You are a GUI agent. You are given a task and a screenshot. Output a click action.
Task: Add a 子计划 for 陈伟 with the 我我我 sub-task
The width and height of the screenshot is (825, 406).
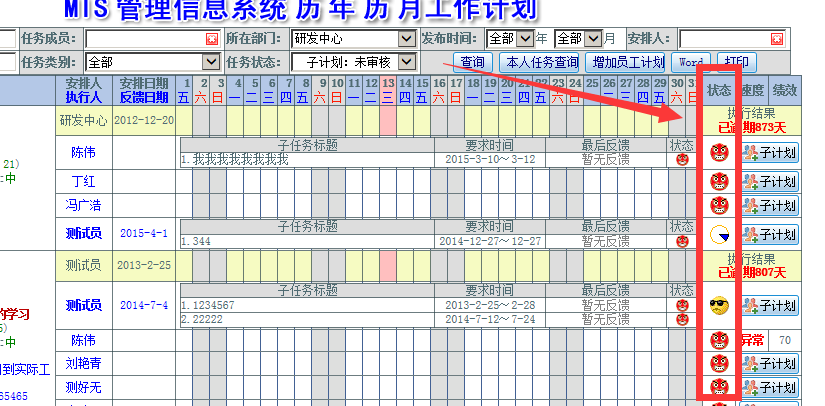(x=769, y=153)
